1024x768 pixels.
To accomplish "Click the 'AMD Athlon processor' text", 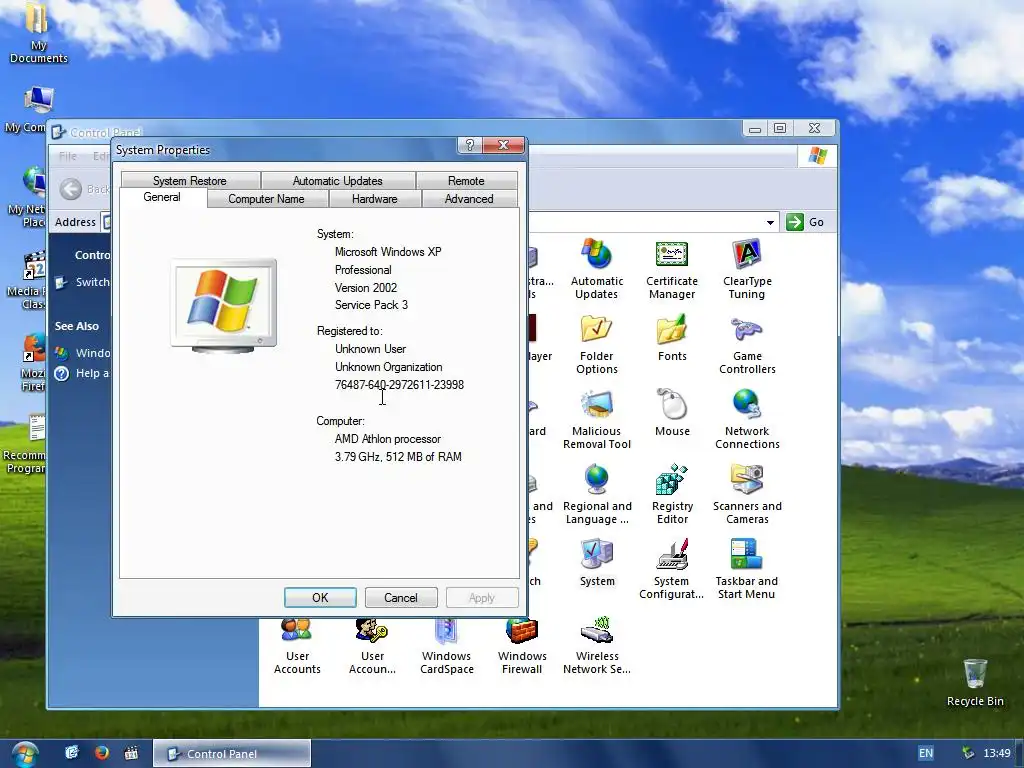I will pyautogui.click(x=388, y=439).
